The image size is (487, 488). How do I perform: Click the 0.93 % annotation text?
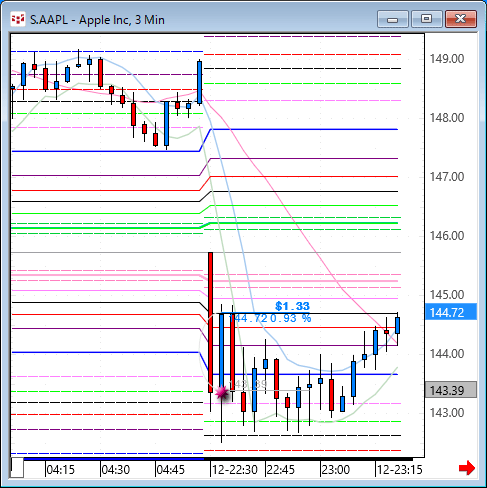291,318
